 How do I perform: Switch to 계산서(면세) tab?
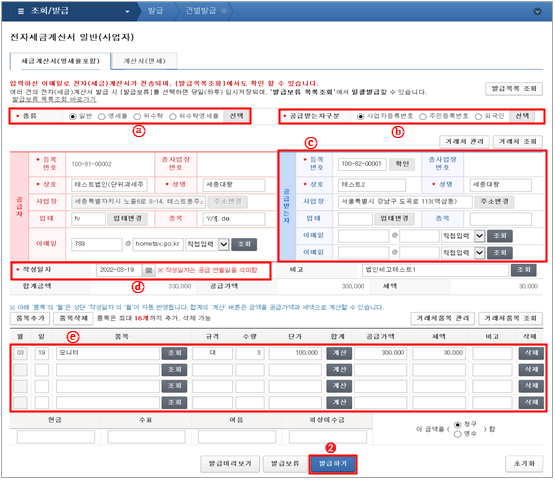pos(144,61)
